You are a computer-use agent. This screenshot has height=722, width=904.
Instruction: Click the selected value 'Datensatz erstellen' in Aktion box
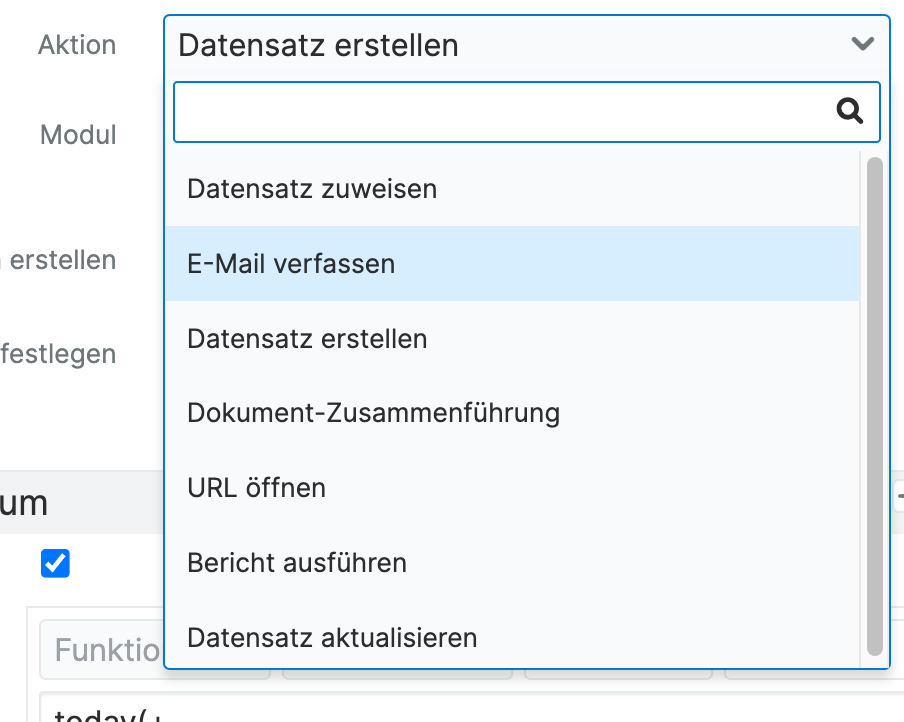[x=318, y=45]
